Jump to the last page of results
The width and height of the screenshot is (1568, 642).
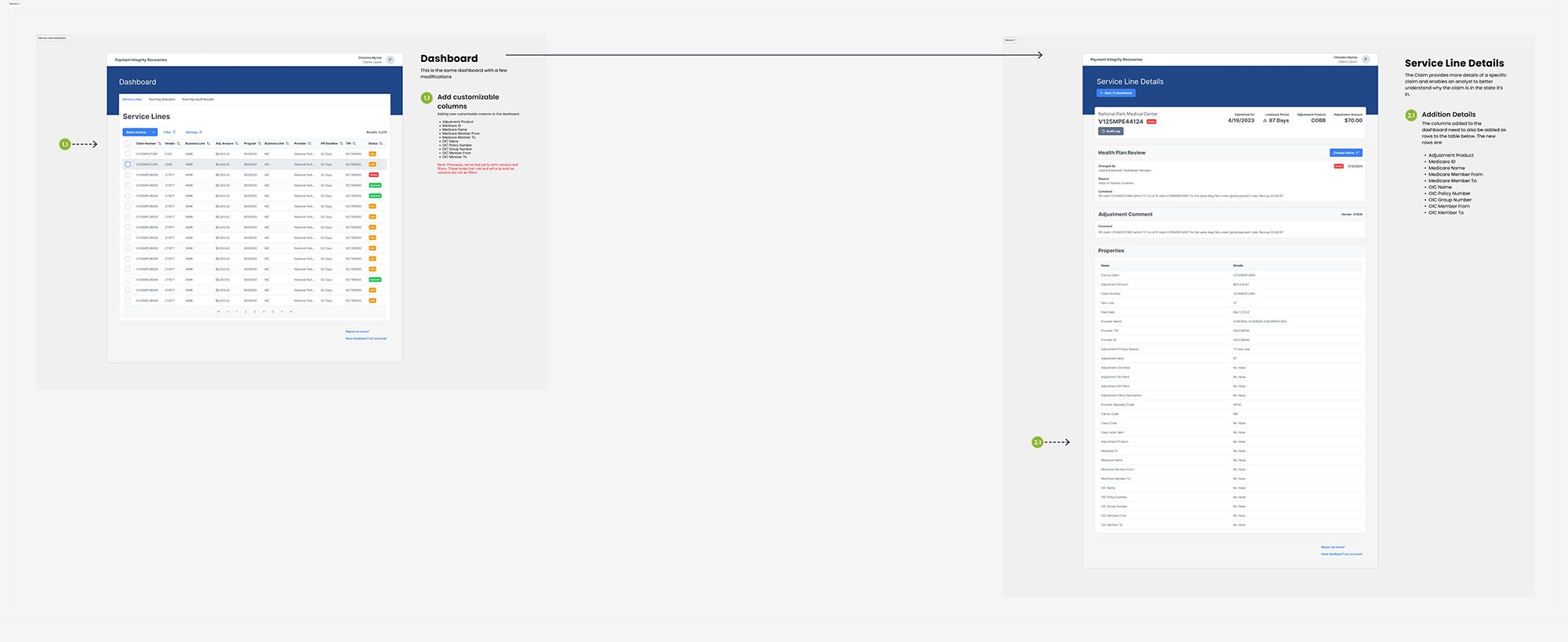point(291,311)
